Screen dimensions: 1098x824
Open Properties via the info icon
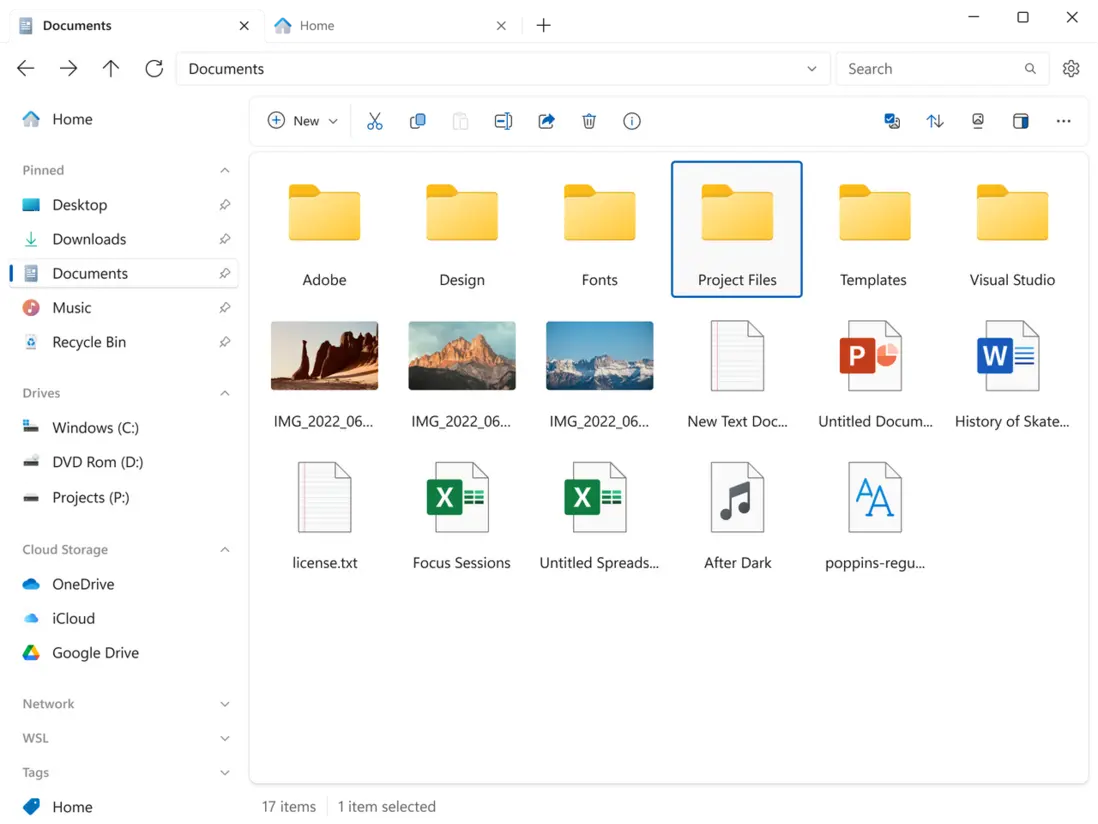pos(632,121)
